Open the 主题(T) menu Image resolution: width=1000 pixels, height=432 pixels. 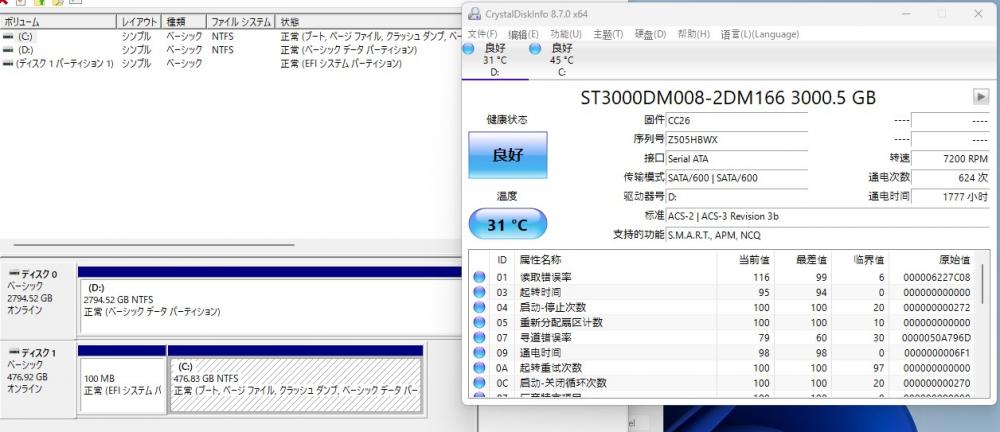point(608,34)
